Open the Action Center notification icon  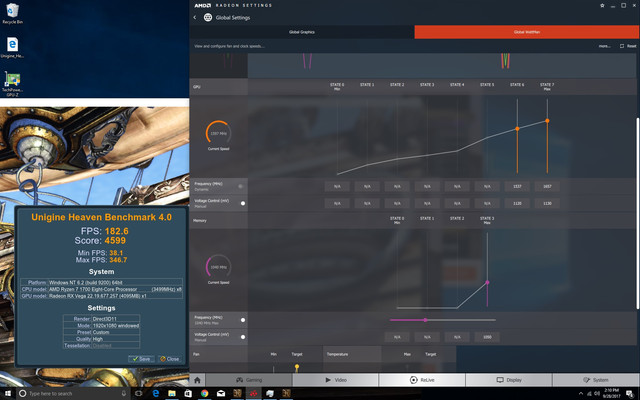pos(629,393)
